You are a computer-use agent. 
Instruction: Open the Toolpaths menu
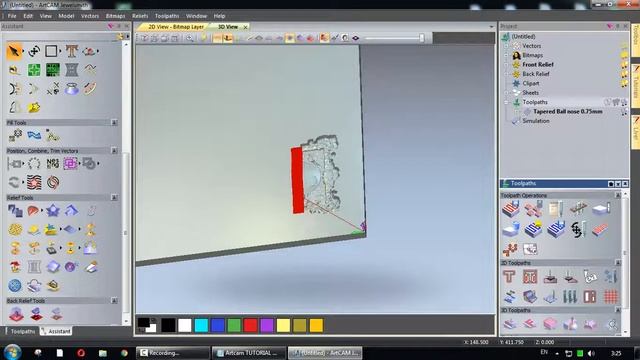(x=167, y=16)
